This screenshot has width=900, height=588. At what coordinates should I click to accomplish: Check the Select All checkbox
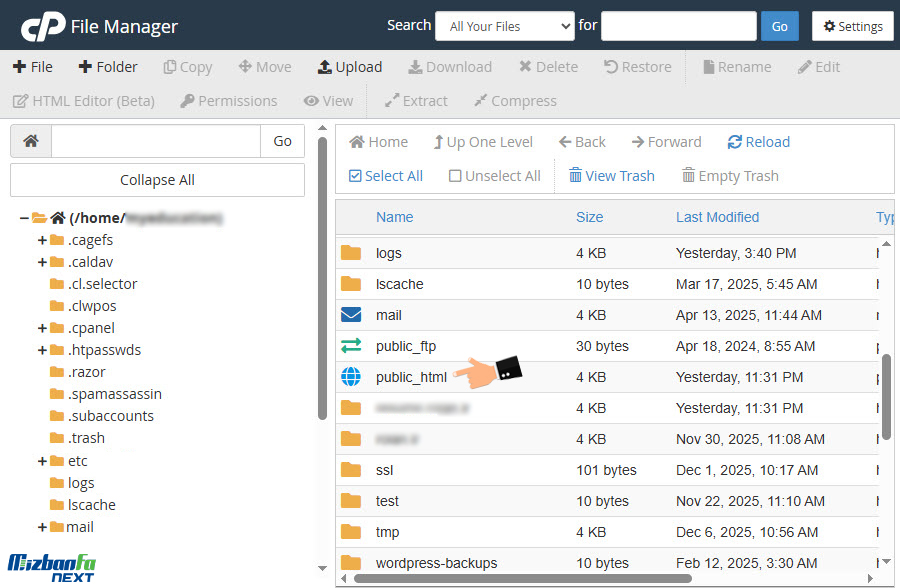click(355, 176)
